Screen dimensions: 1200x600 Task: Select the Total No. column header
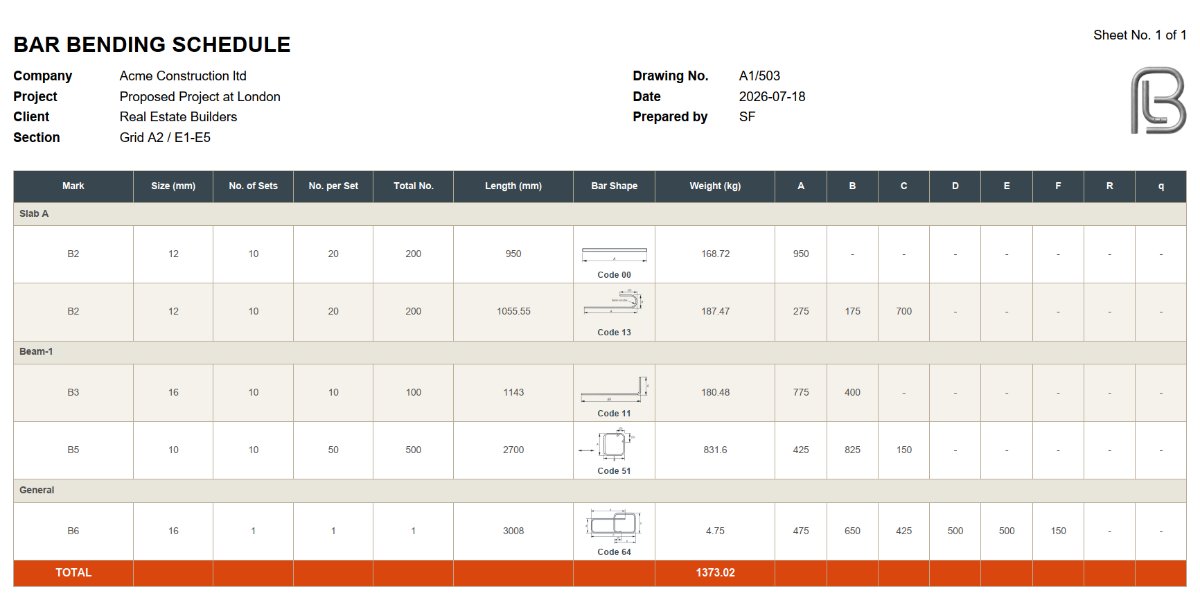tap(413, 186)
